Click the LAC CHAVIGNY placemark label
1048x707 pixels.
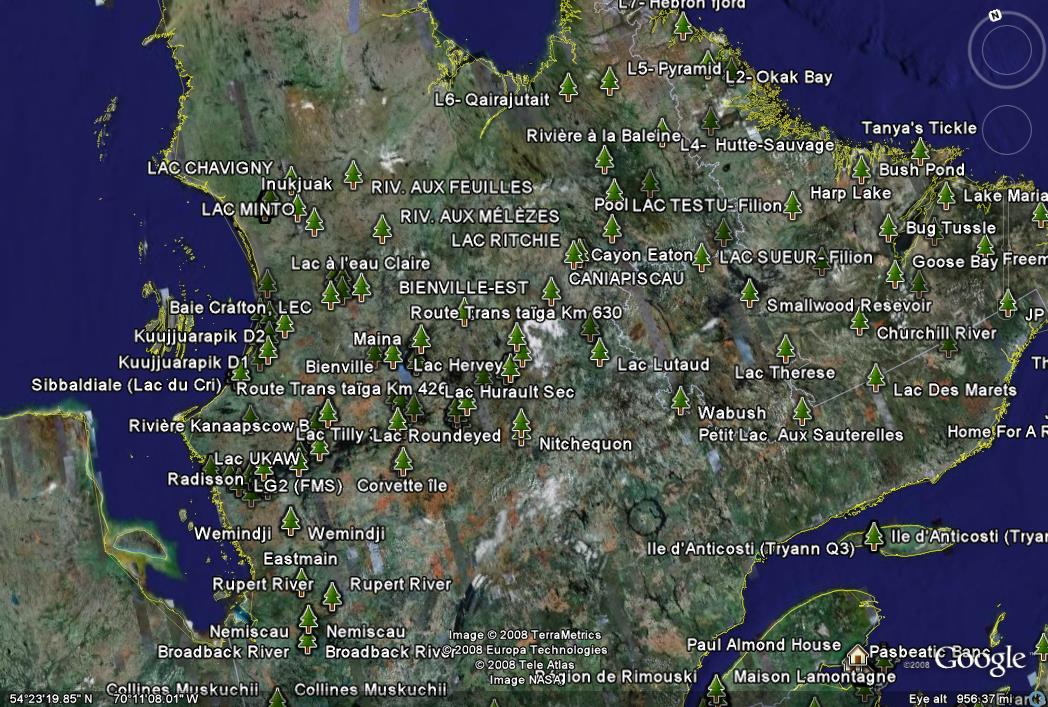210,167
